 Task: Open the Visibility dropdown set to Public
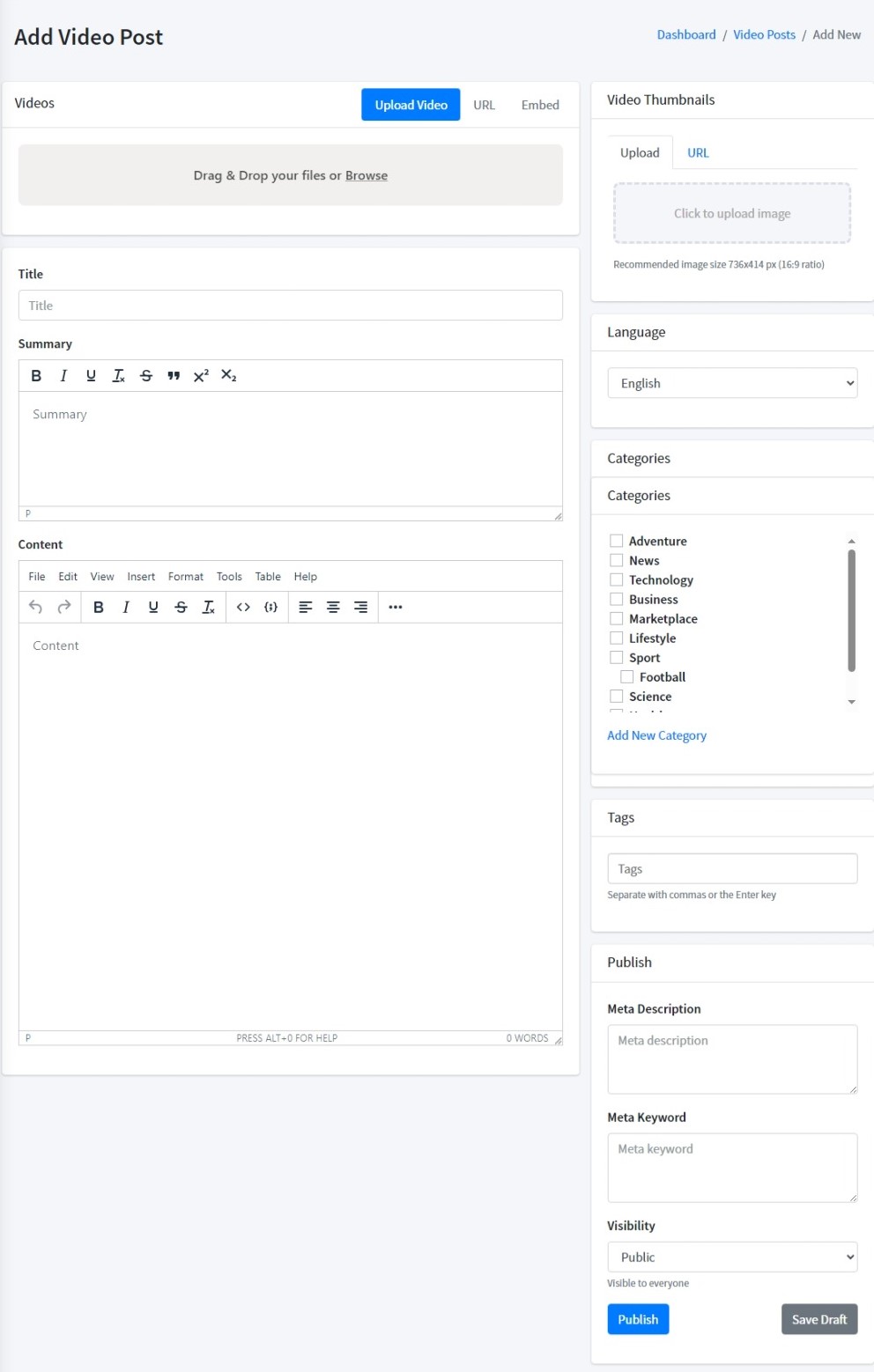tap(732, 1257)
